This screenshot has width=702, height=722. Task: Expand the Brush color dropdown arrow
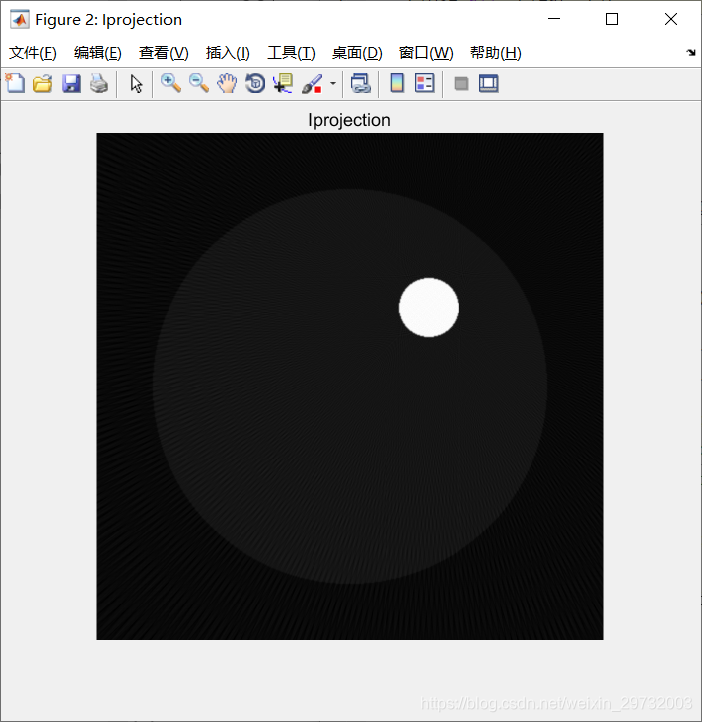[333, 84]
